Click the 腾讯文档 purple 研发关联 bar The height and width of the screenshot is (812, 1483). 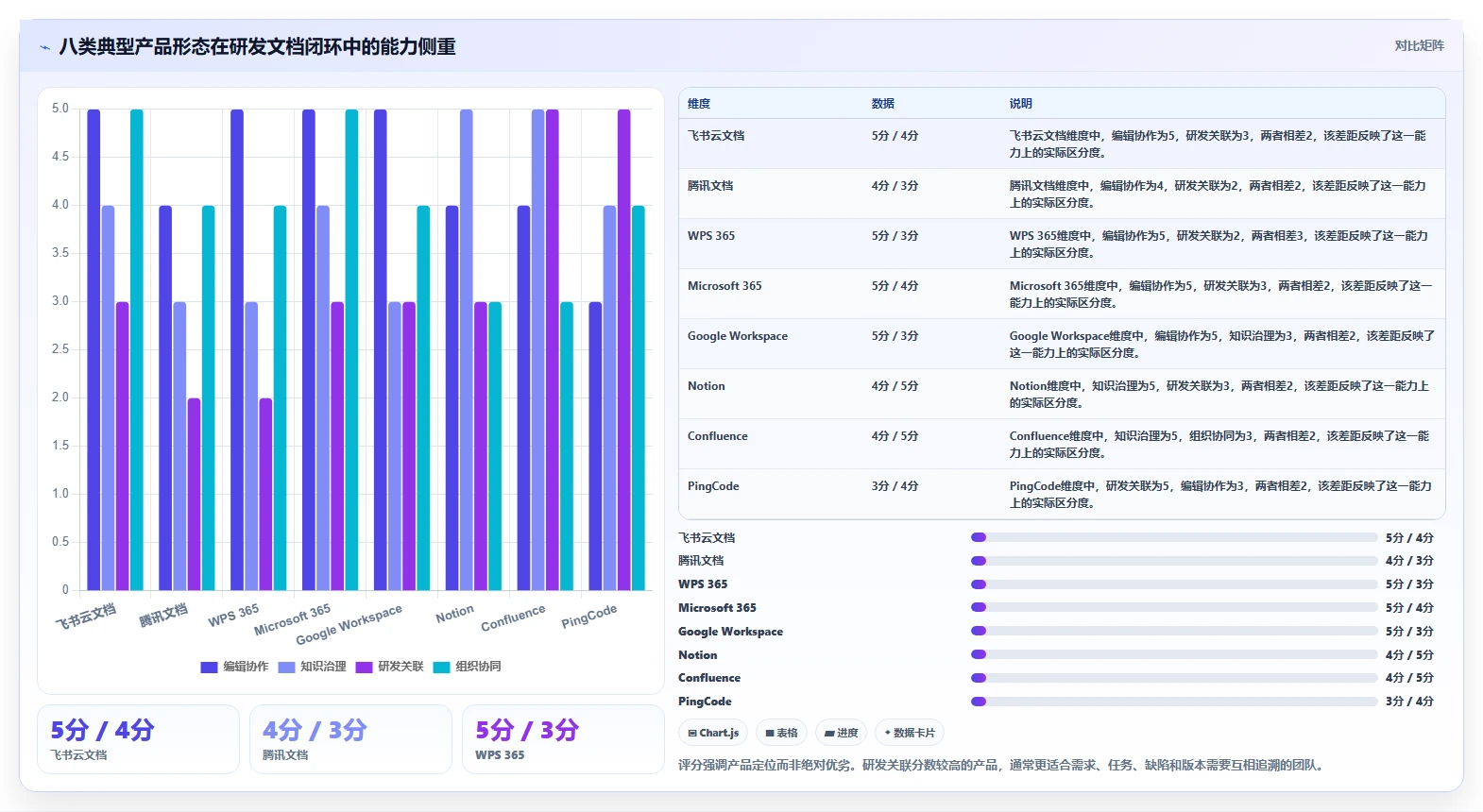194,494
